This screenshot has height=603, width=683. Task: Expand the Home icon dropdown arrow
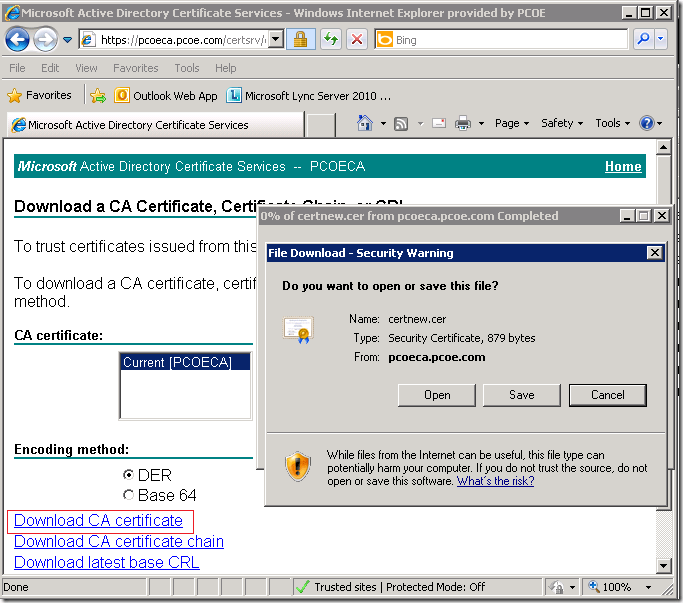(383, 124)
